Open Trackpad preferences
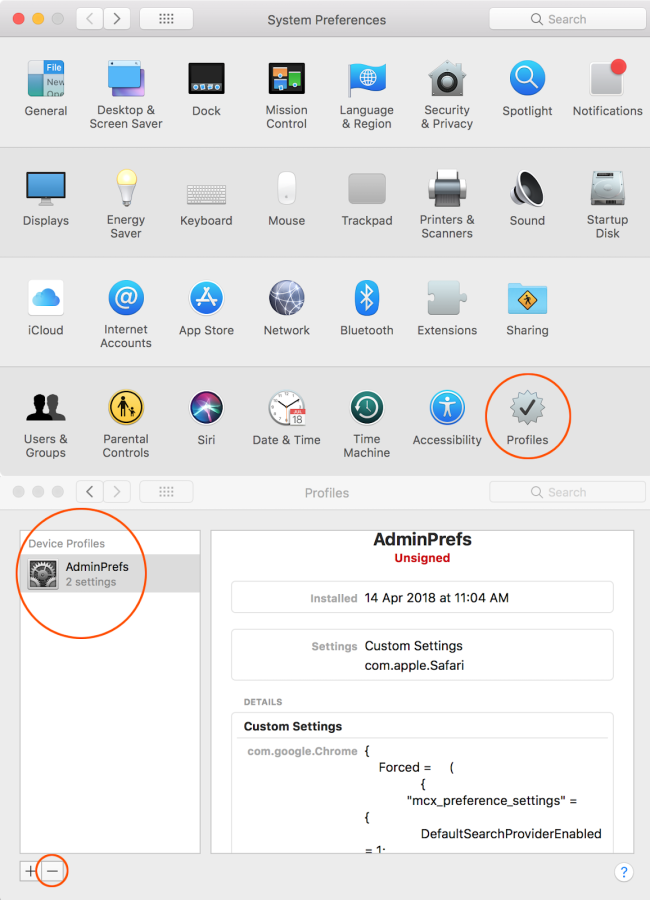The width and height of the screenshot is (650, 900). tap(367, 199)
